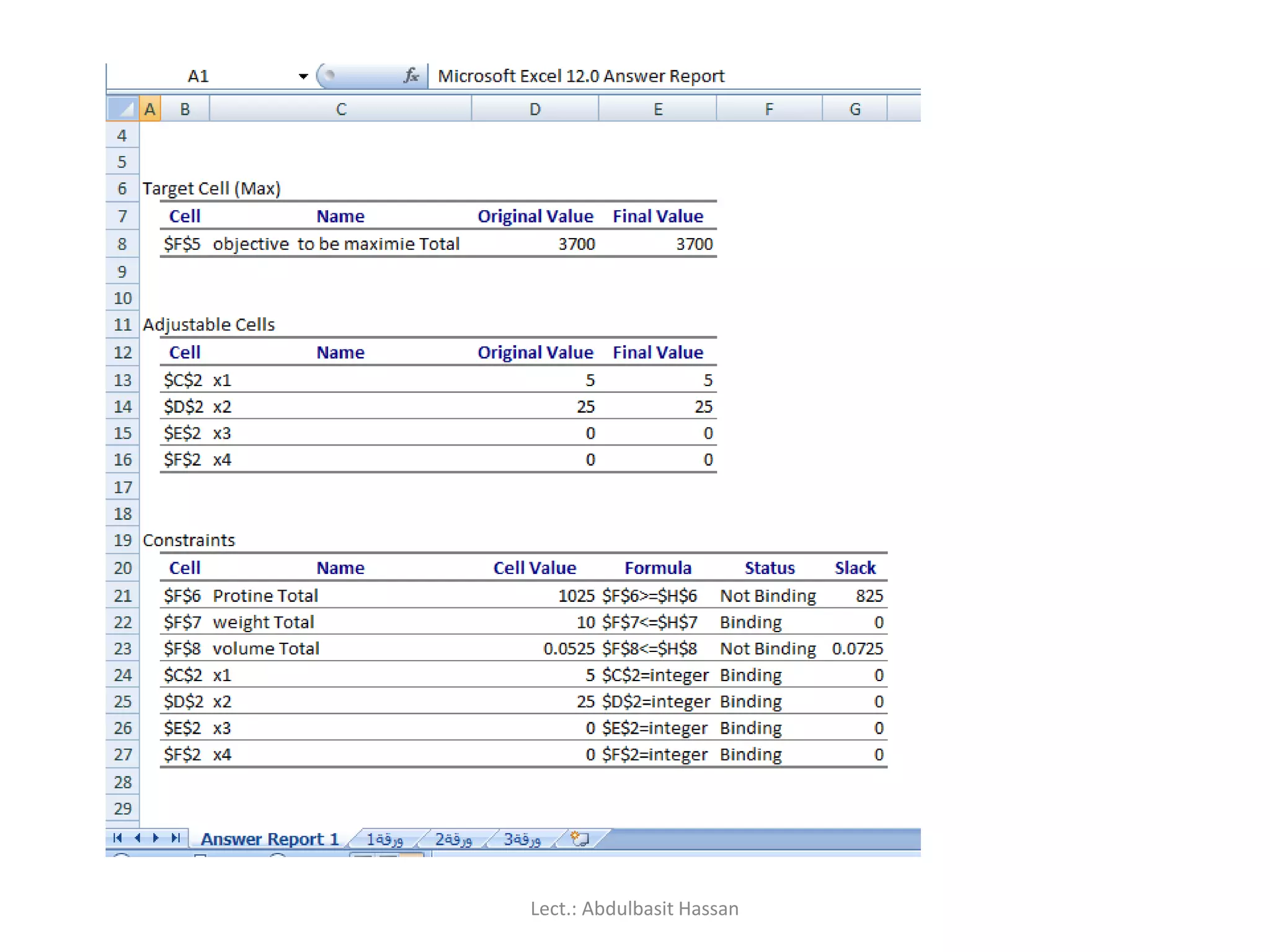Click the previous sheet navigation arrow
The height and width of the screenshot is (952, 1270).
[137, 838]
